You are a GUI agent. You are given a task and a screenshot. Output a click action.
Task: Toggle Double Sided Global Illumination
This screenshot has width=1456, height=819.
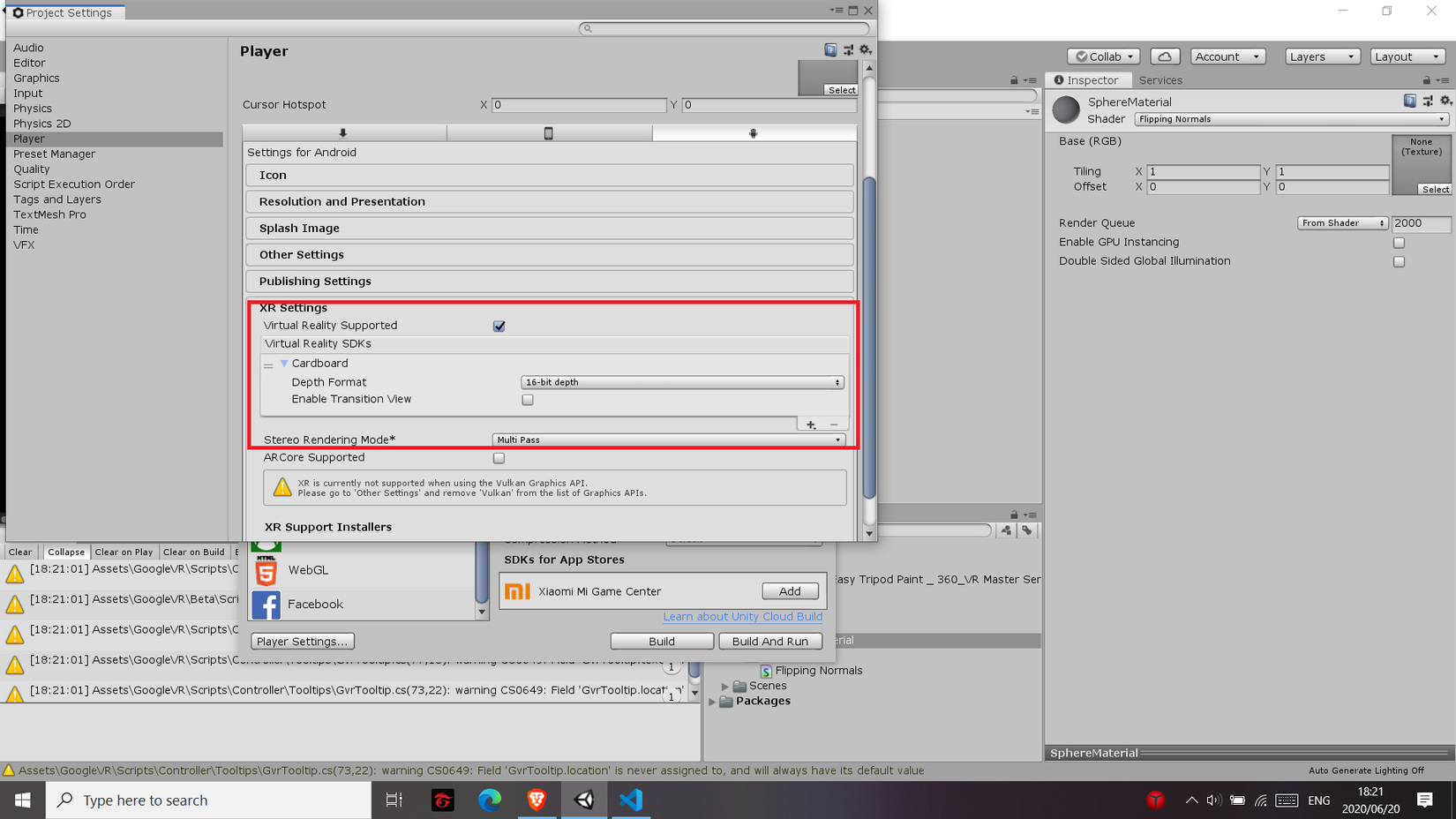pyautogui.click(x=1399, y=262)
